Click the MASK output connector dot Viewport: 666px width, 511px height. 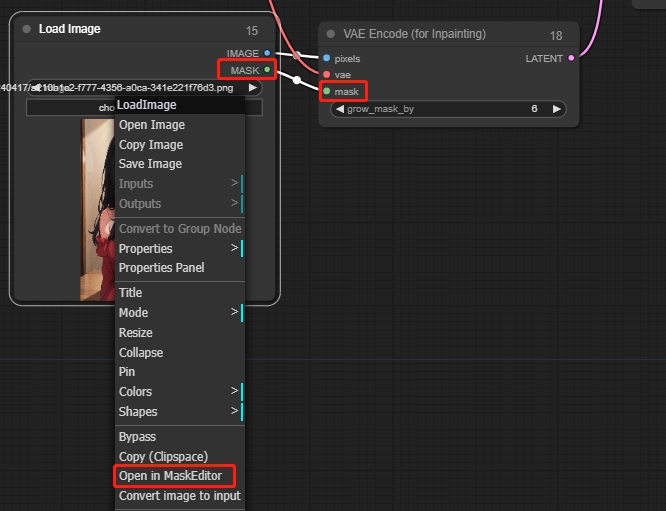pos(267,70)
